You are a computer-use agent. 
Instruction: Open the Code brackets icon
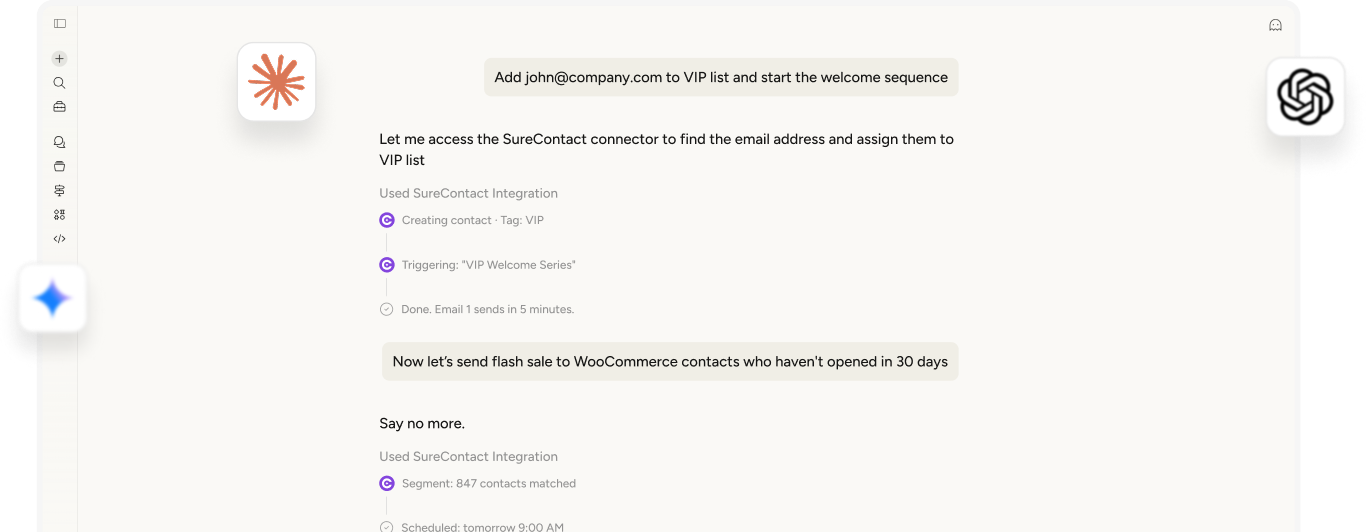point(60,239)
